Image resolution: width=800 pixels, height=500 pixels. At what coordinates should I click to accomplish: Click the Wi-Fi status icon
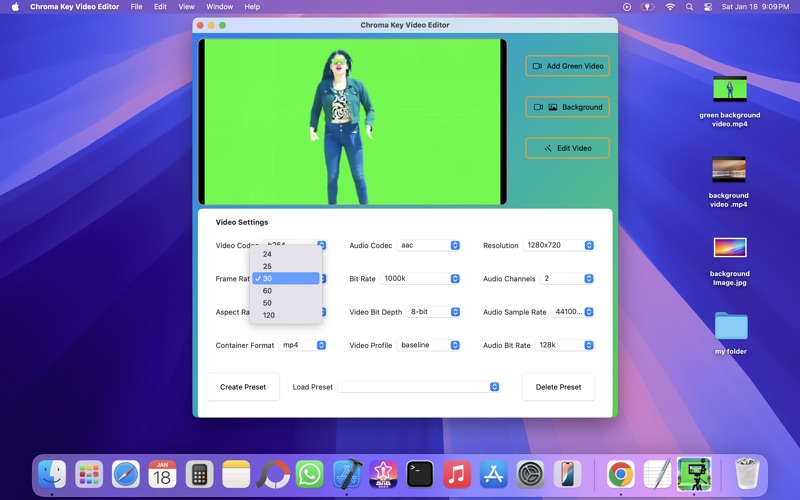pos(670,7)
